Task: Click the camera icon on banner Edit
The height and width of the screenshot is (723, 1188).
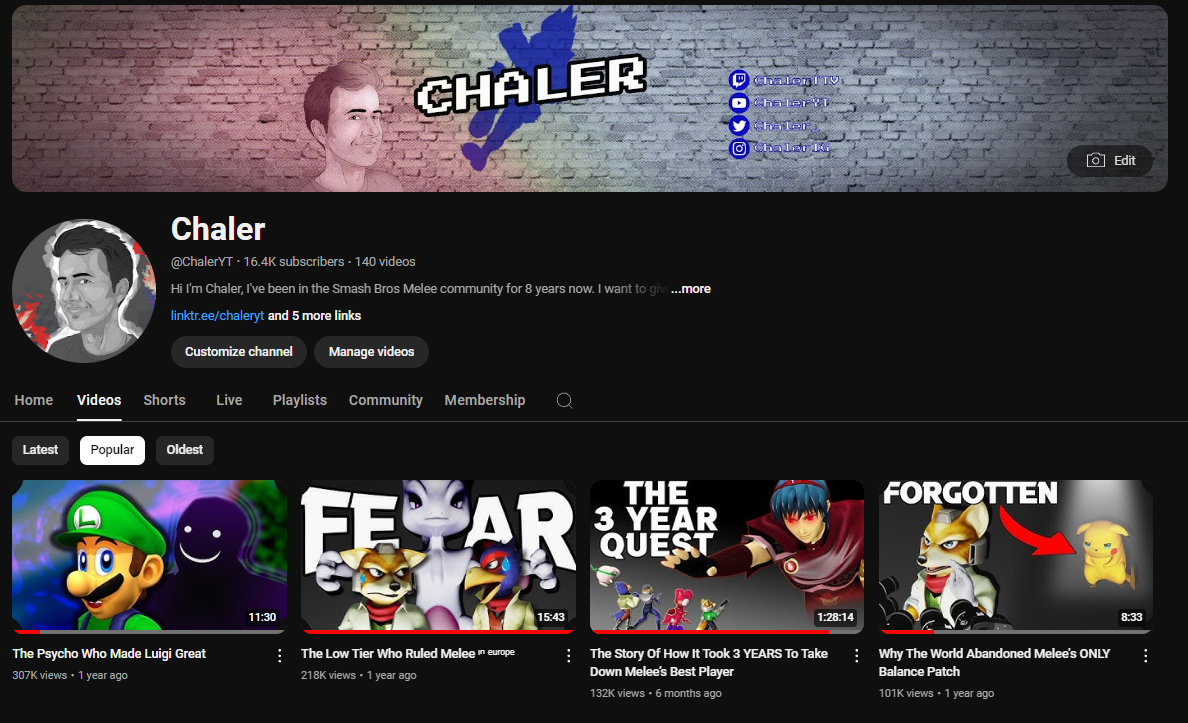Action: (1096, 160)
